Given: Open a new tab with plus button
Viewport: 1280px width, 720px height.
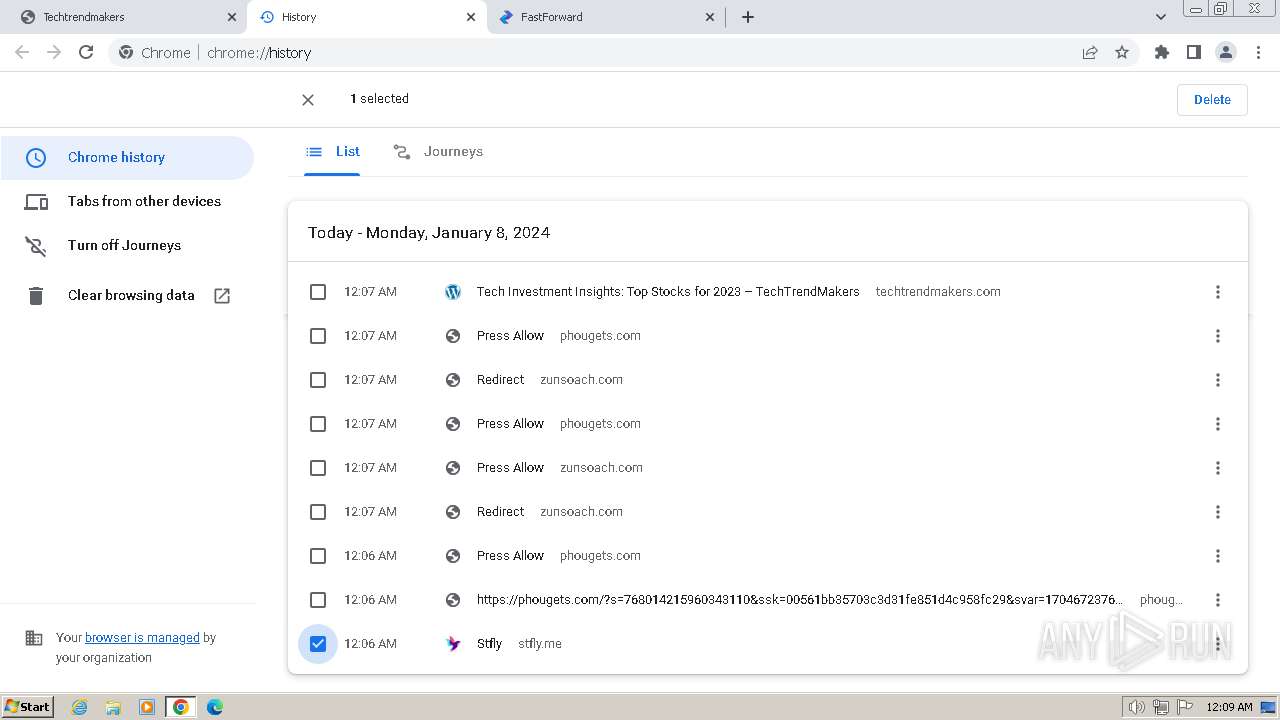Looking at the screenshot, I should (748, 17).
